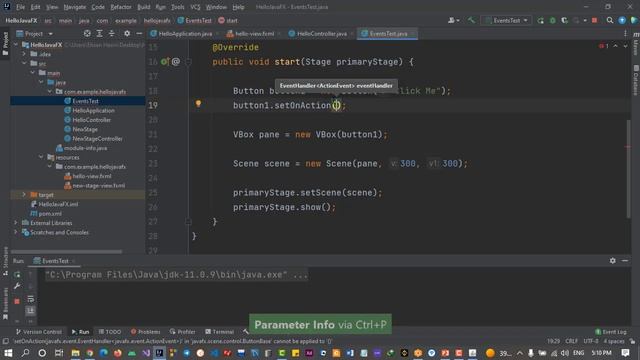Toggle the Maven side tool window
The height and width of the screenshot is (360, 640).
[636, 44]
